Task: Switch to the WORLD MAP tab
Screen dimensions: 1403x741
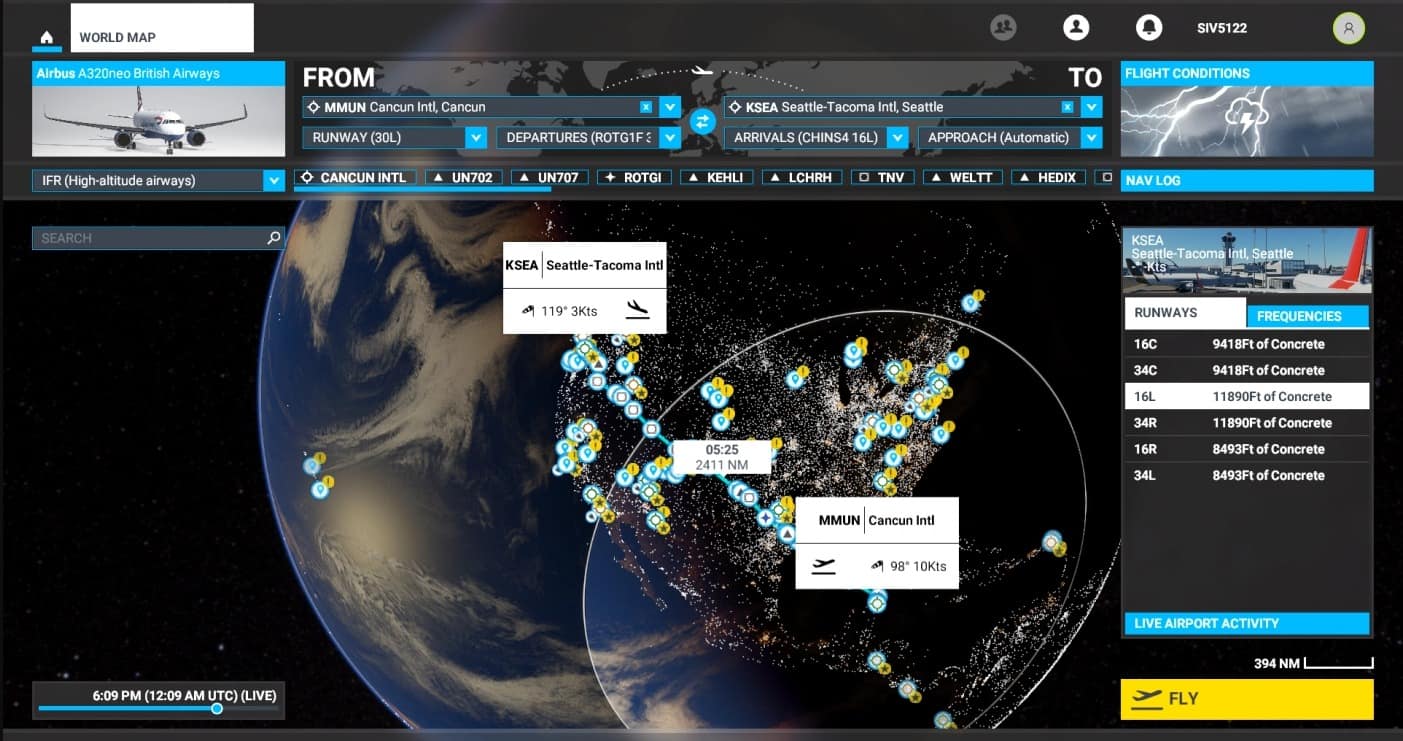Action: pos(162,28)
